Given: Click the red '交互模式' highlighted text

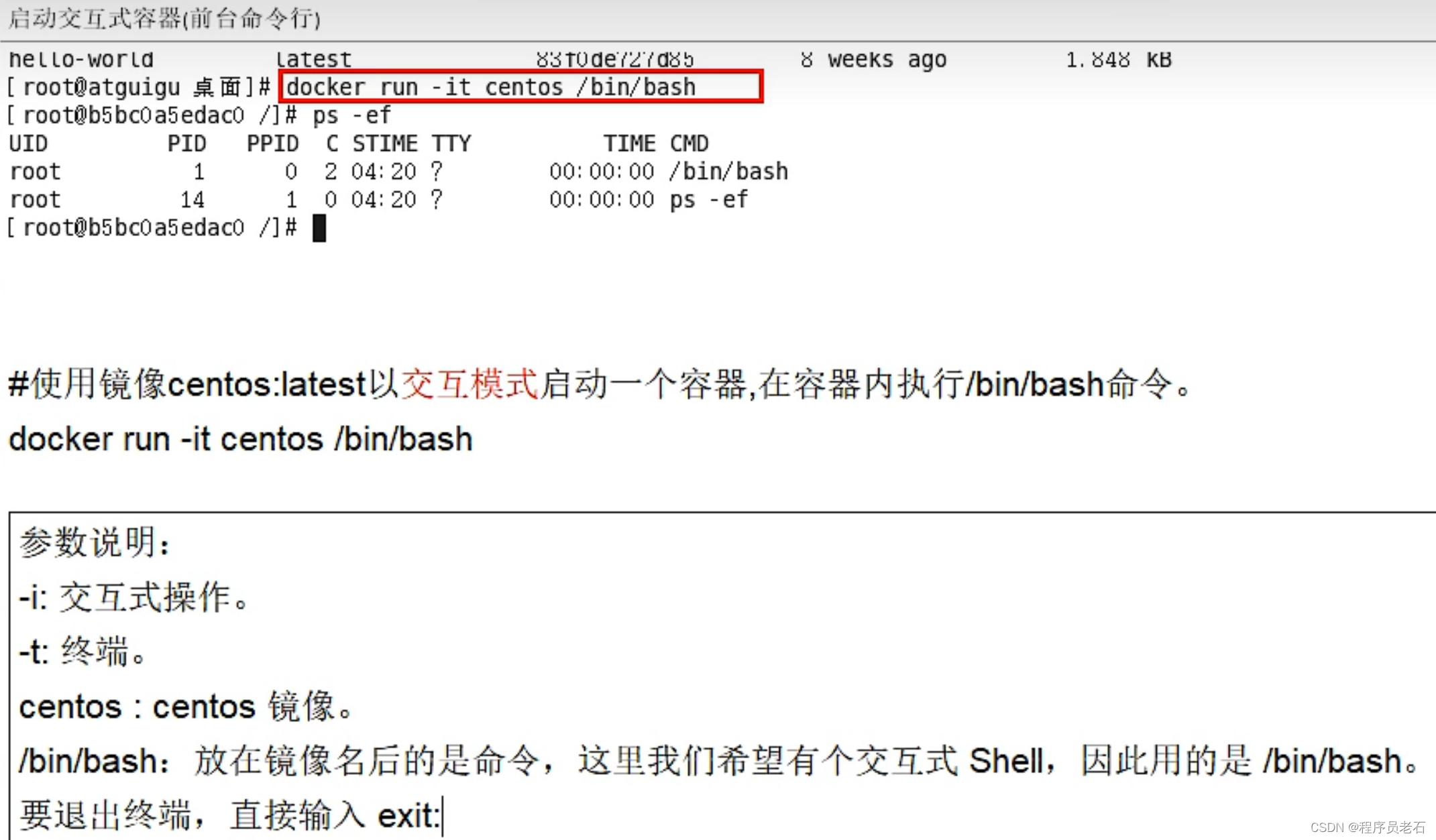Looking at the screenshot, I should 470,385.
